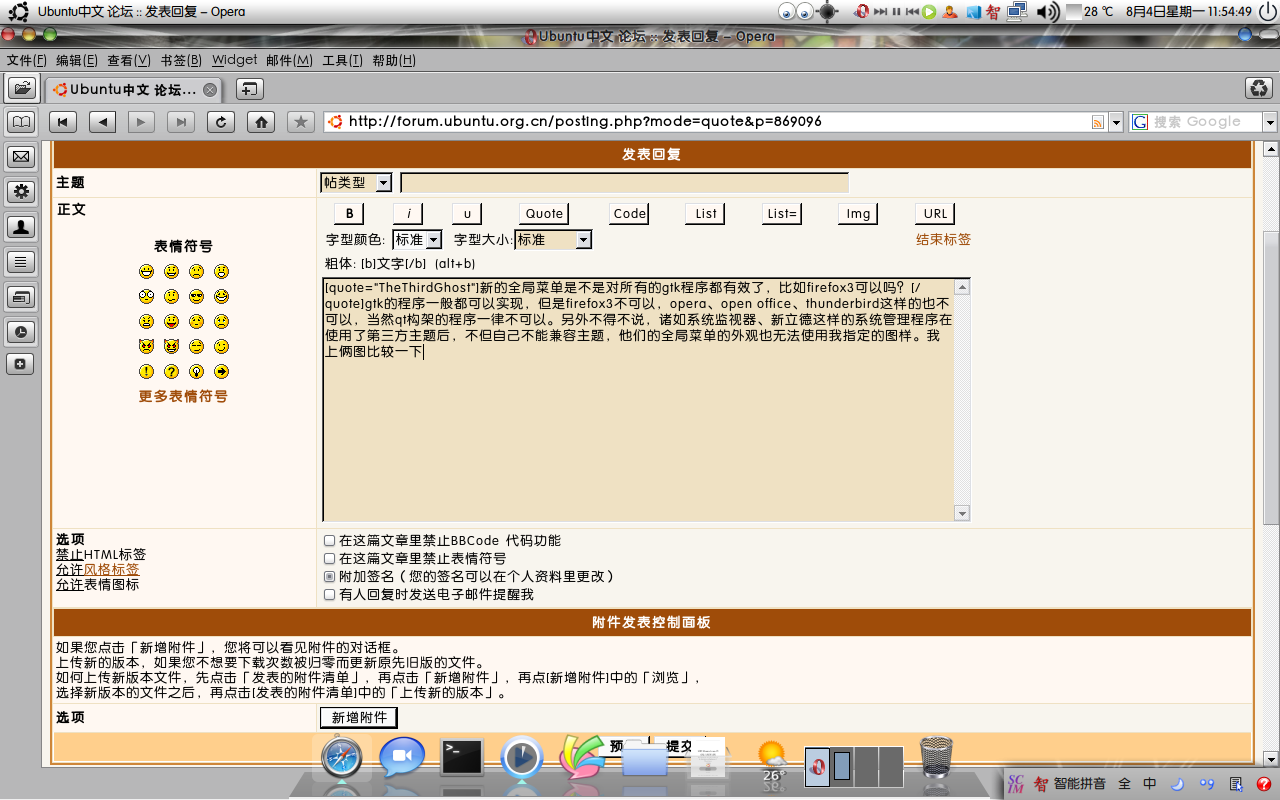Click the volume speaker icon in top panel
The width and height of the screenshot is (1280, 800).
tap(1047, 12)
